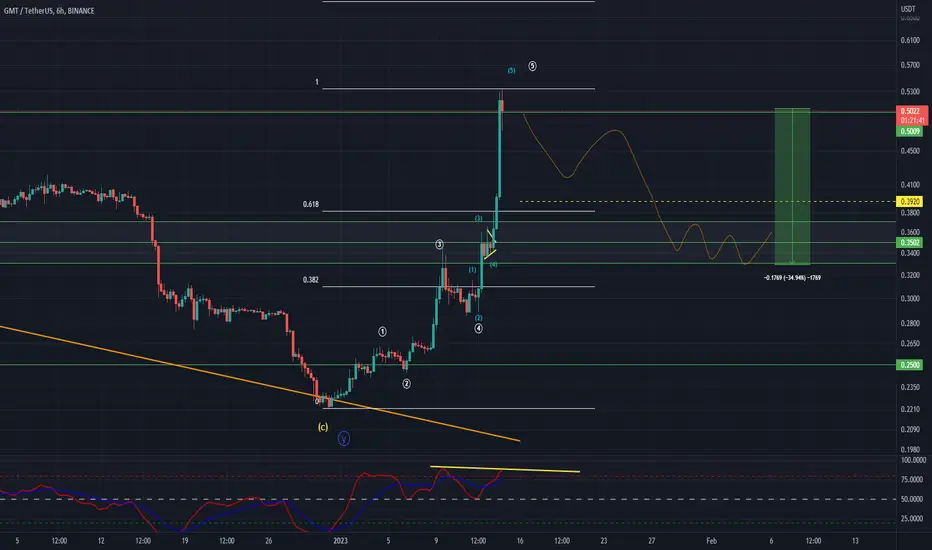Screen dimensions: 932x550
Task: Select the circled wave 5 label
Action: click(x=532, y=66)
